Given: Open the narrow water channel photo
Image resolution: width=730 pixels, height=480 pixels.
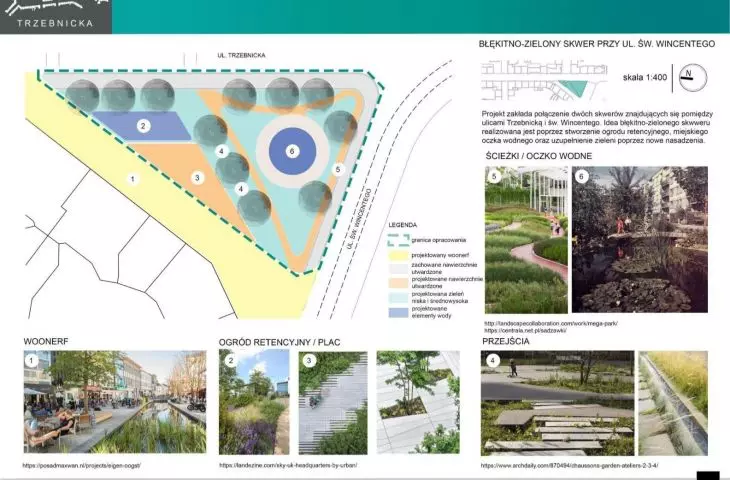Looking at the screenshot, I should point(673,403).
